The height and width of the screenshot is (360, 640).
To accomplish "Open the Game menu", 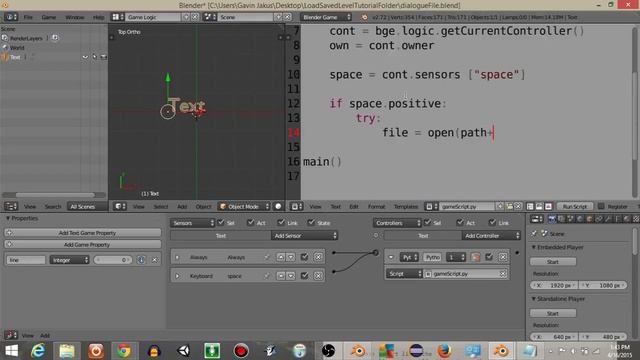I will 49,17.
